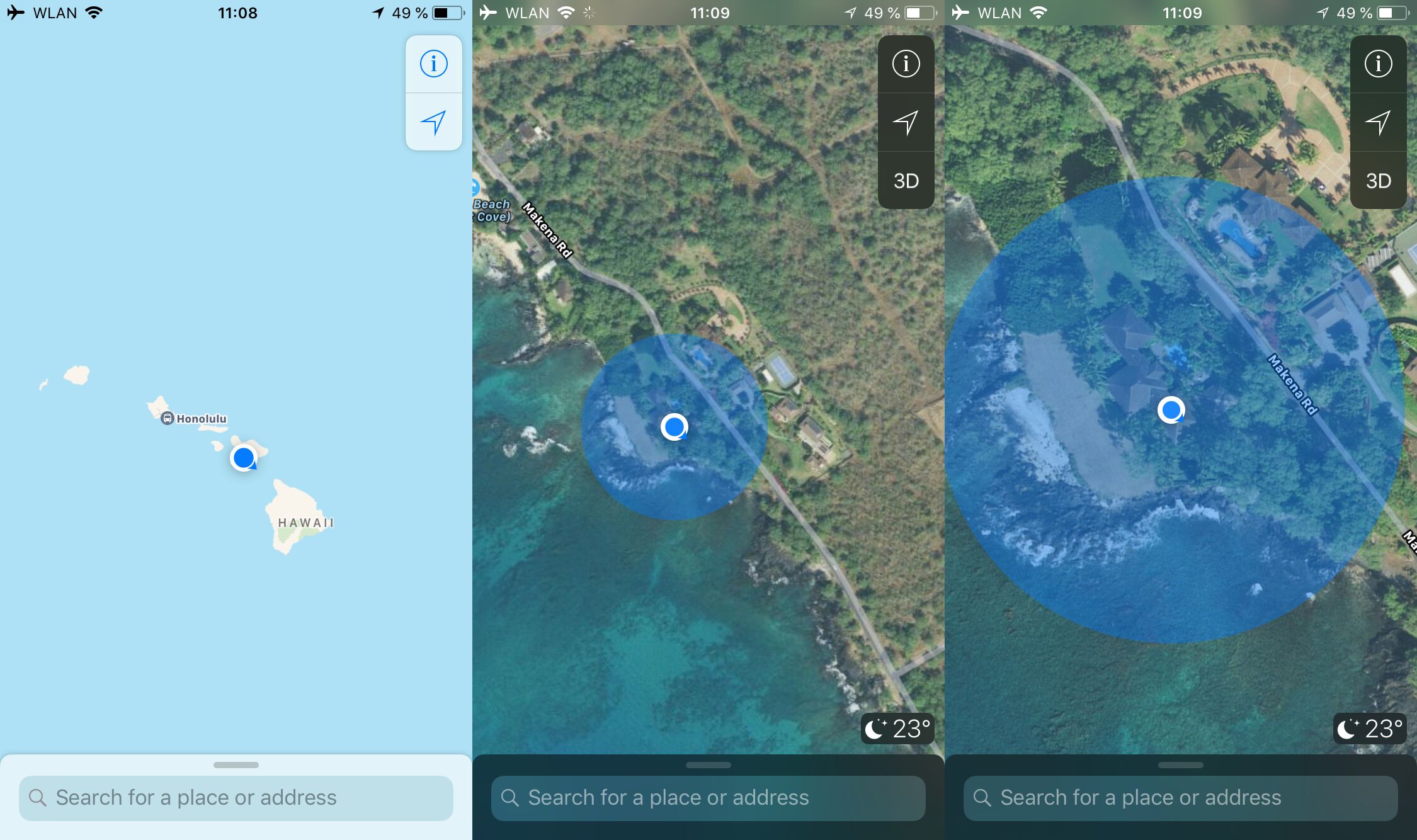1417x840 pixels.
Task: Select the 3D view button on right map
Action: coord(1378,180)
